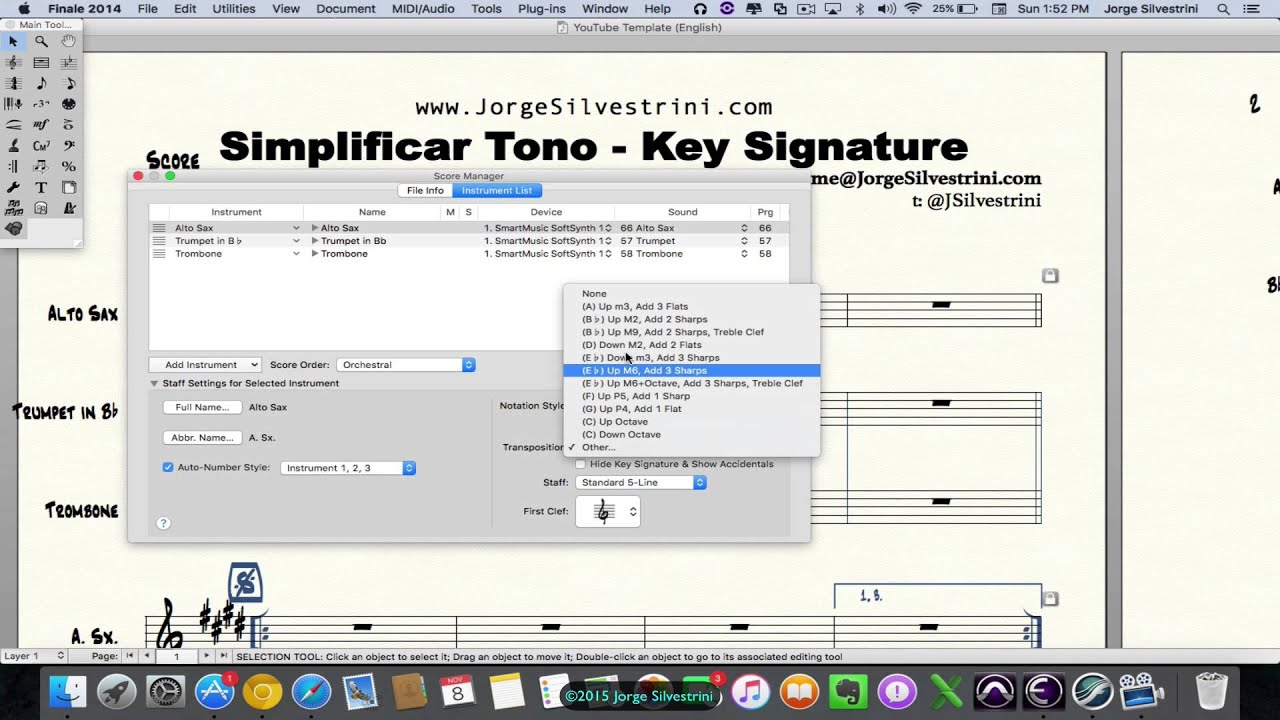Viewport: 1280px width, 720px height.
Task: Select the Trombone row in instrument list
Action: click(x=468, y=254)
